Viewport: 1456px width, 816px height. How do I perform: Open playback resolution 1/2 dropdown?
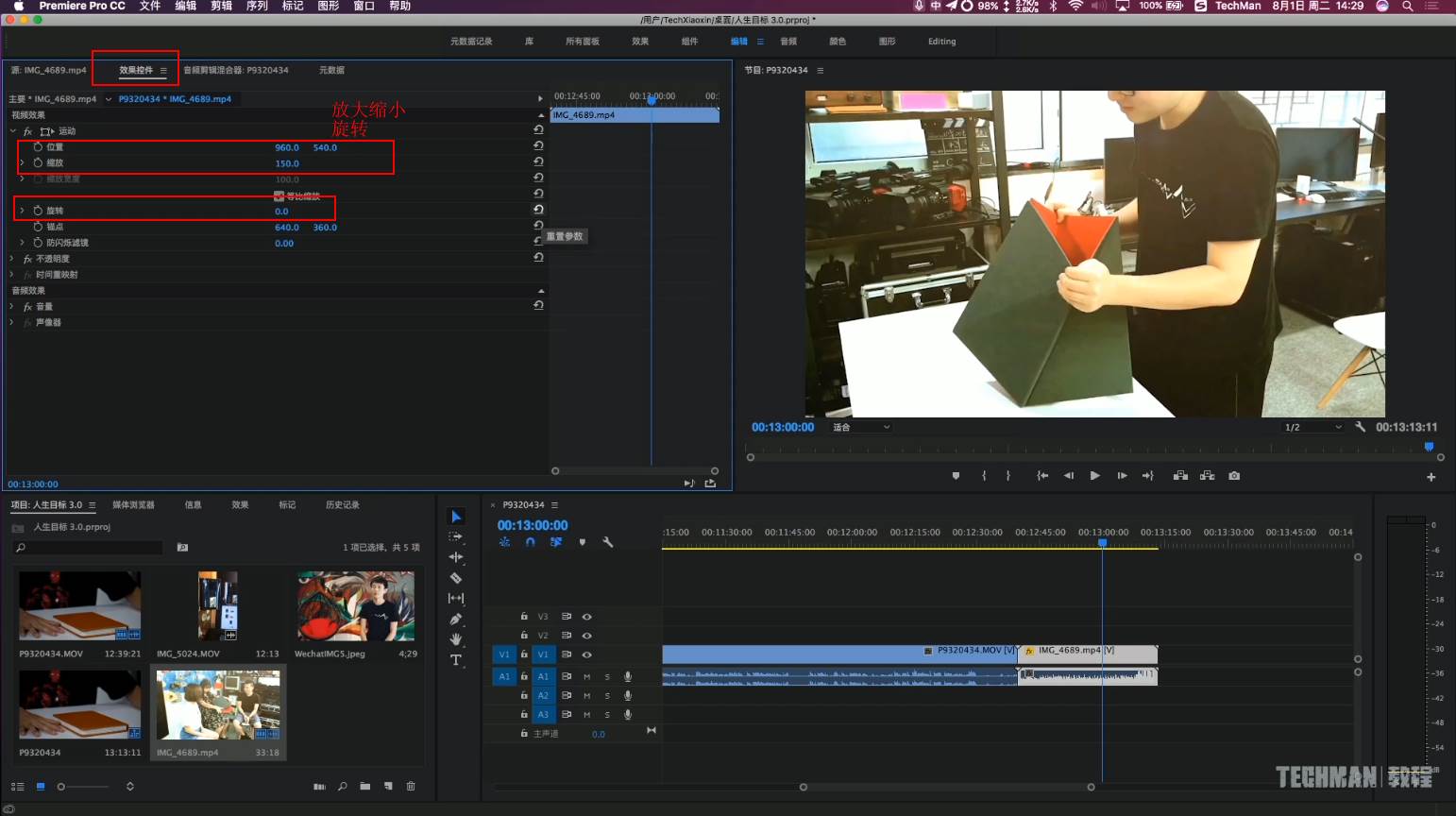tap(1312, 427)
